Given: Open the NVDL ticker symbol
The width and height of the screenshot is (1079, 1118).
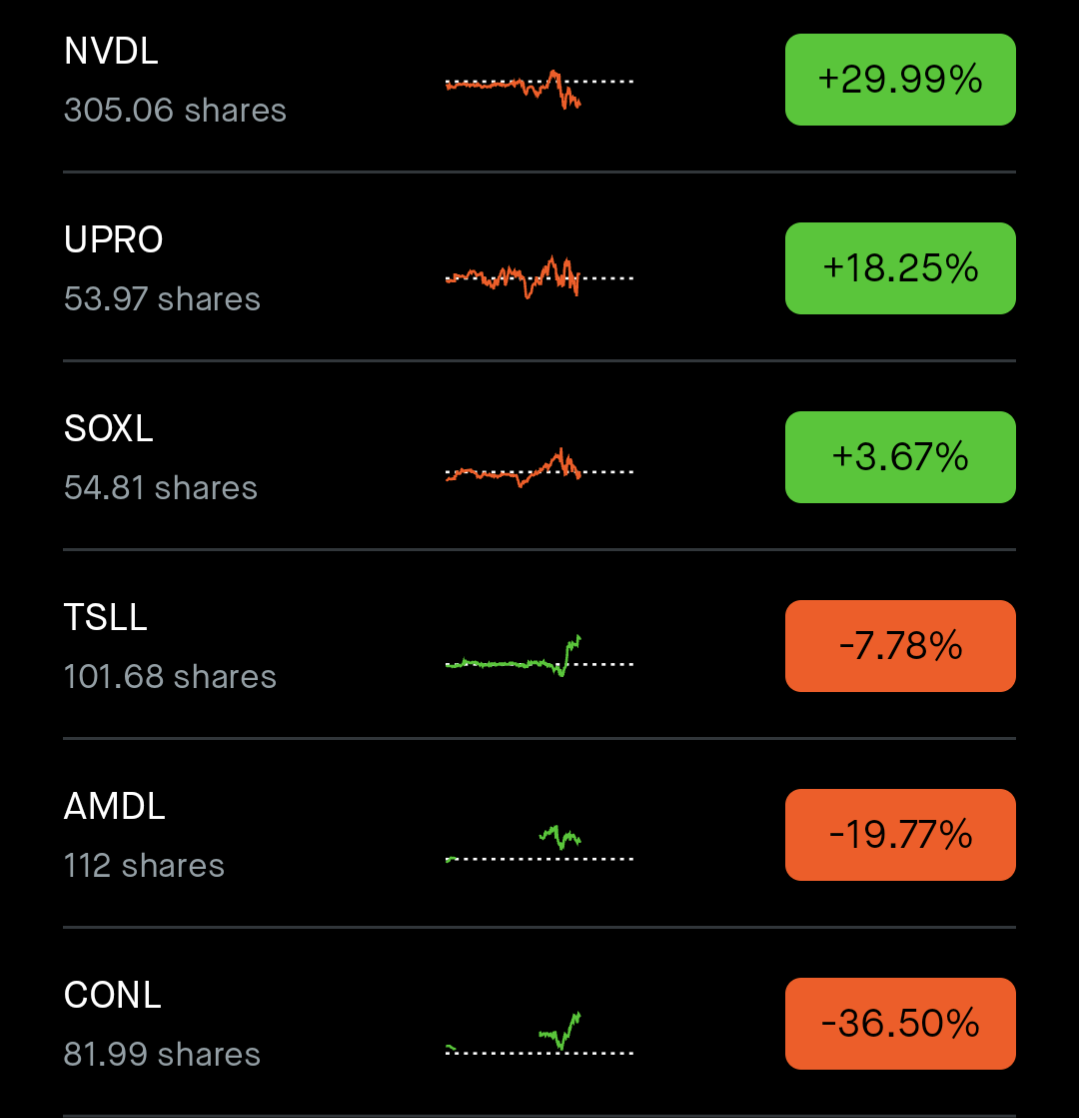Looking at the screenshot, I should tap(111, 52).
